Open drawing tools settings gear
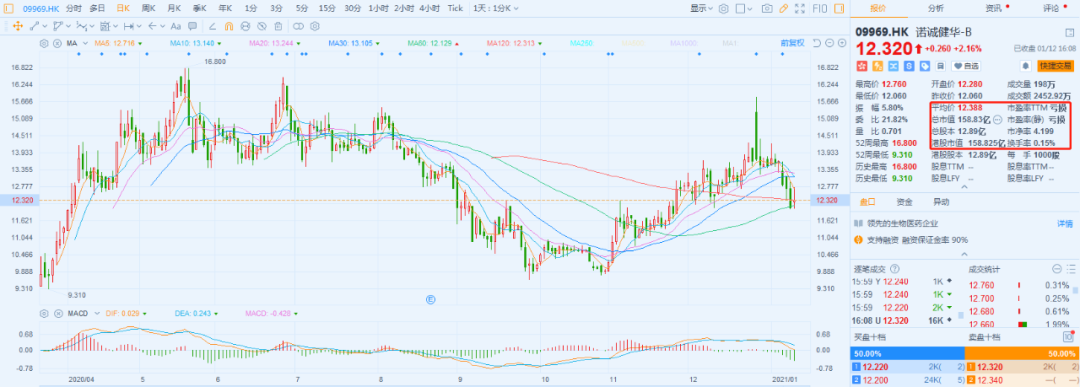This screenshot has height=387, width=1080. point(315,26)
